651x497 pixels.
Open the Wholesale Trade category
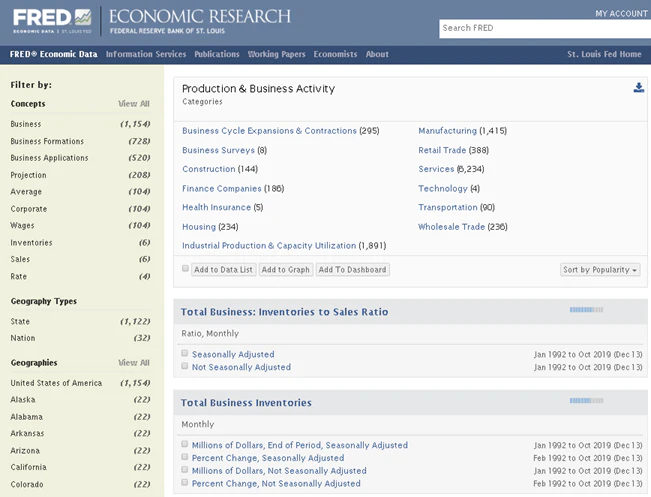(x=452, y=227)
